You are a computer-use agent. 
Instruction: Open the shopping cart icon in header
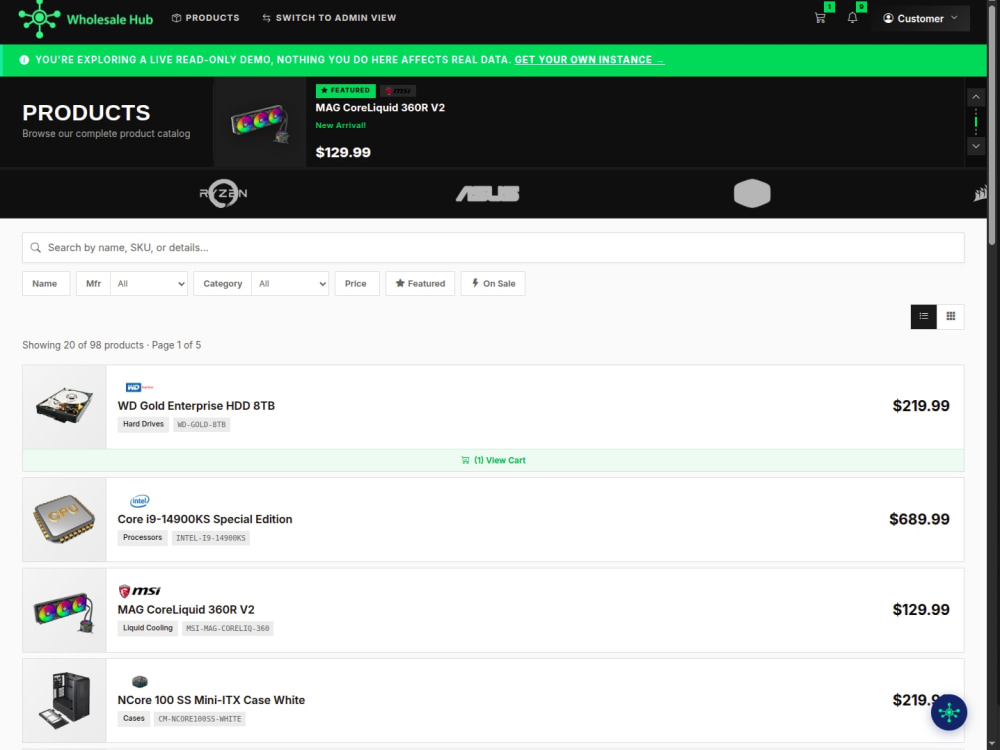[820, 18]
